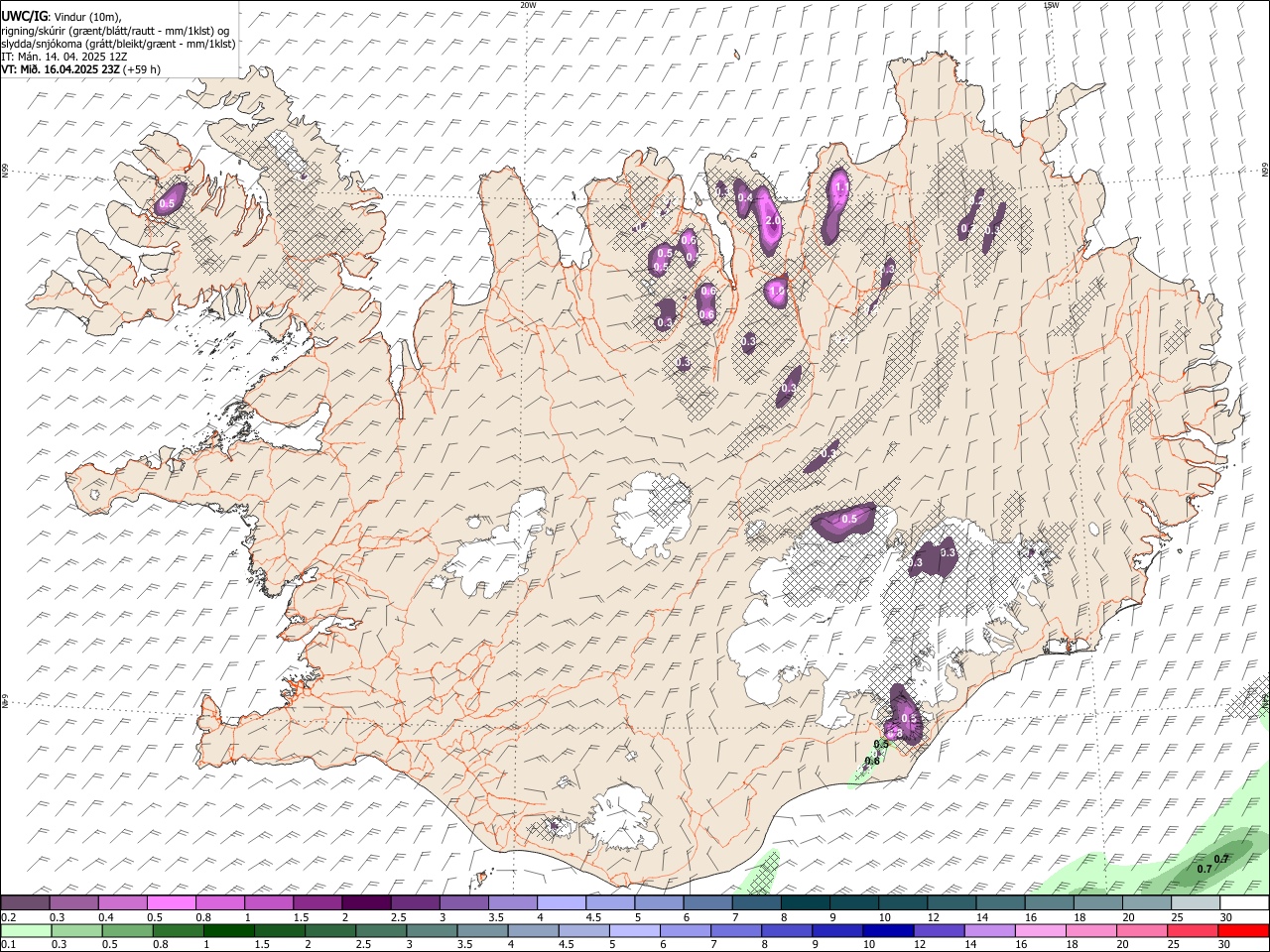Click the '0.5' value on the Westfjords purple patch
The height and width of the screenshot is (952, 1270).
click(167, 204)
